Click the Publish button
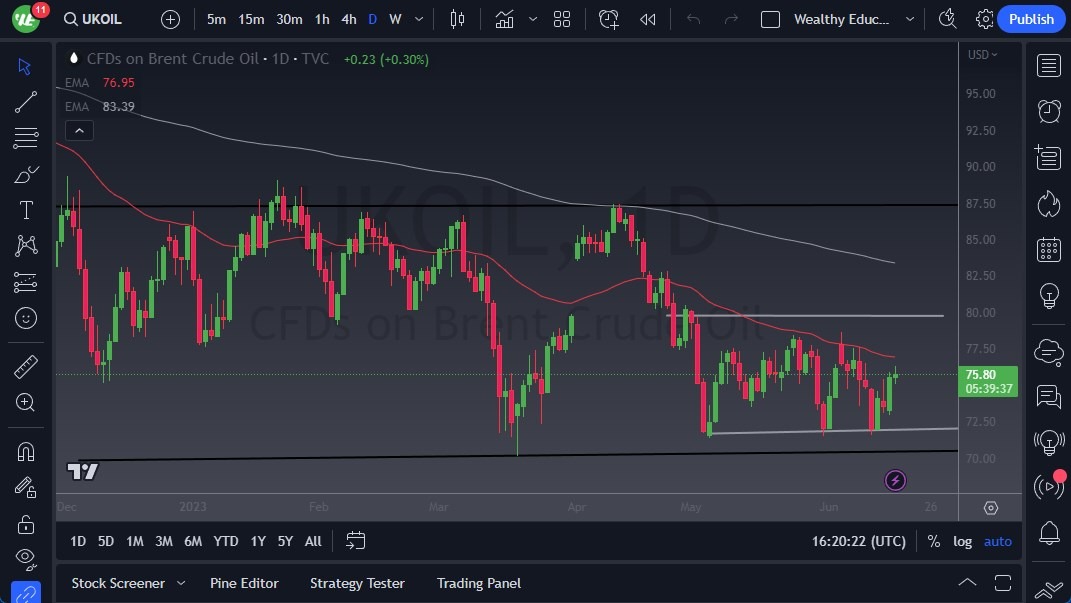 click(1031, 19)
